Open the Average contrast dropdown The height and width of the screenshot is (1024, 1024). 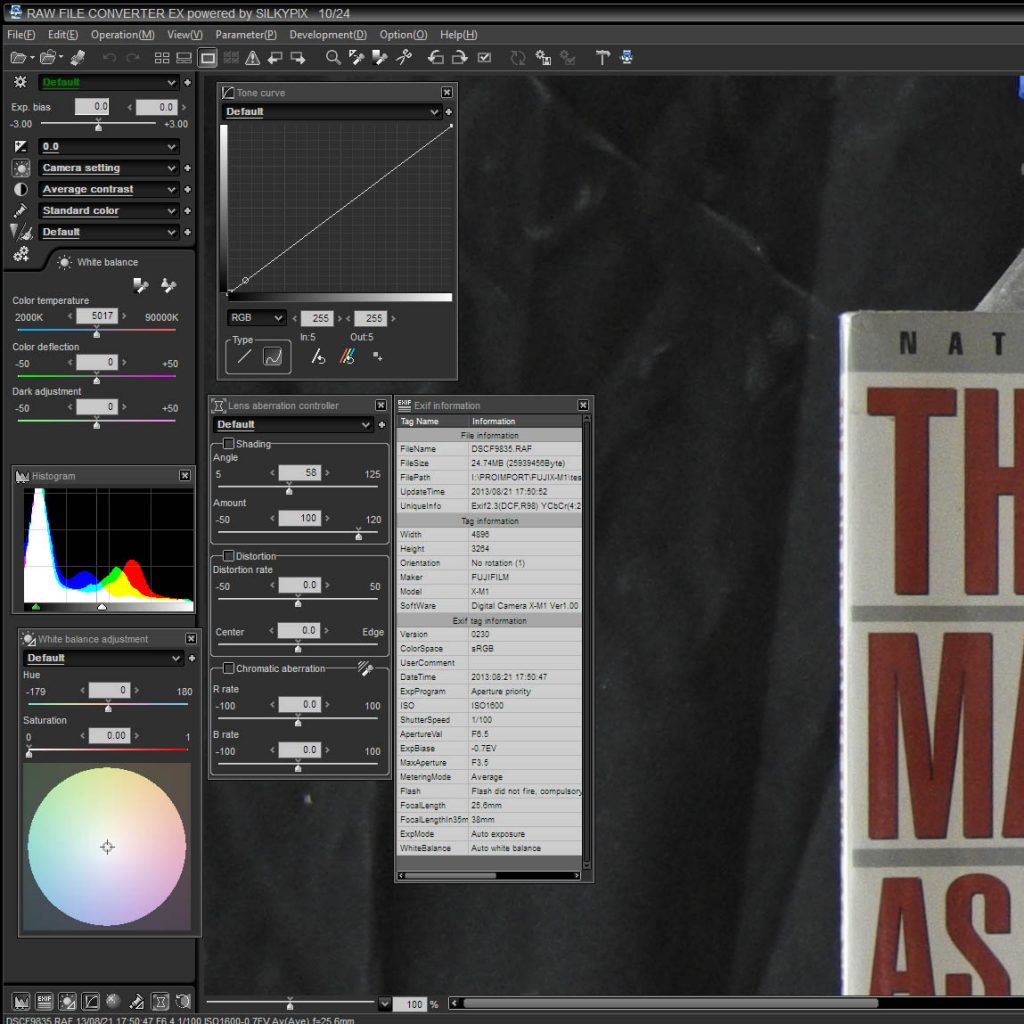click(x=108, y=189)
